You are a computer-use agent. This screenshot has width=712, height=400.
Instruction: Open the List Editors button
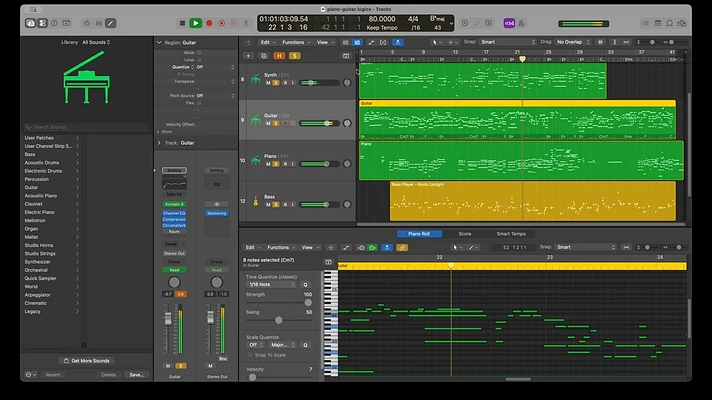coord(645,23)
